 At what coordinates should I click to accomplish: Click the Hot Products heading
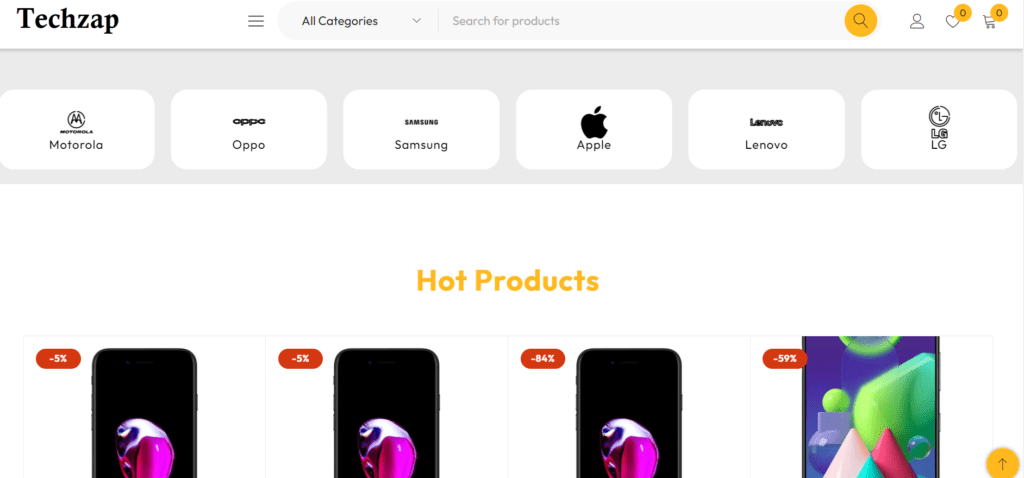tap(507, 280)
